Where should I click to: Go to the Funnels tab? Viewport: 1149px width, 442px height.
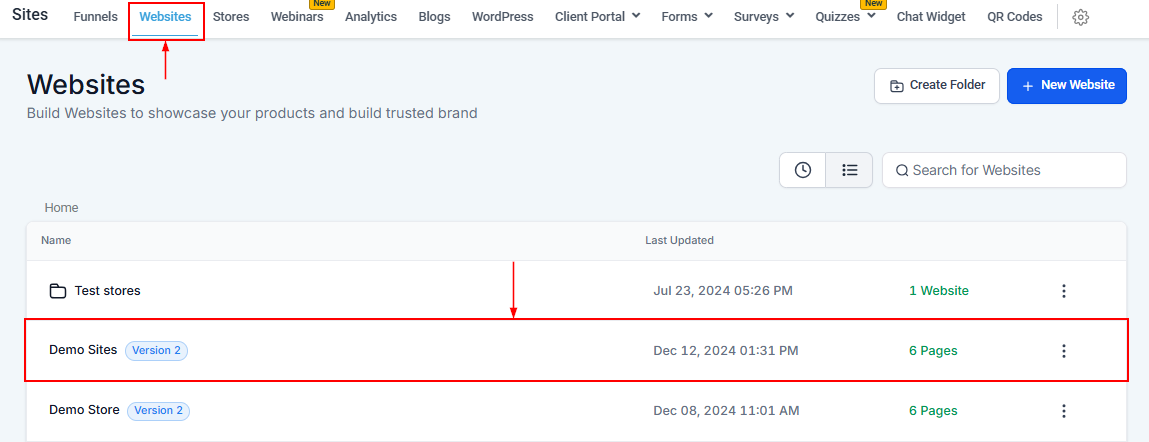click(x=95, y=17)
